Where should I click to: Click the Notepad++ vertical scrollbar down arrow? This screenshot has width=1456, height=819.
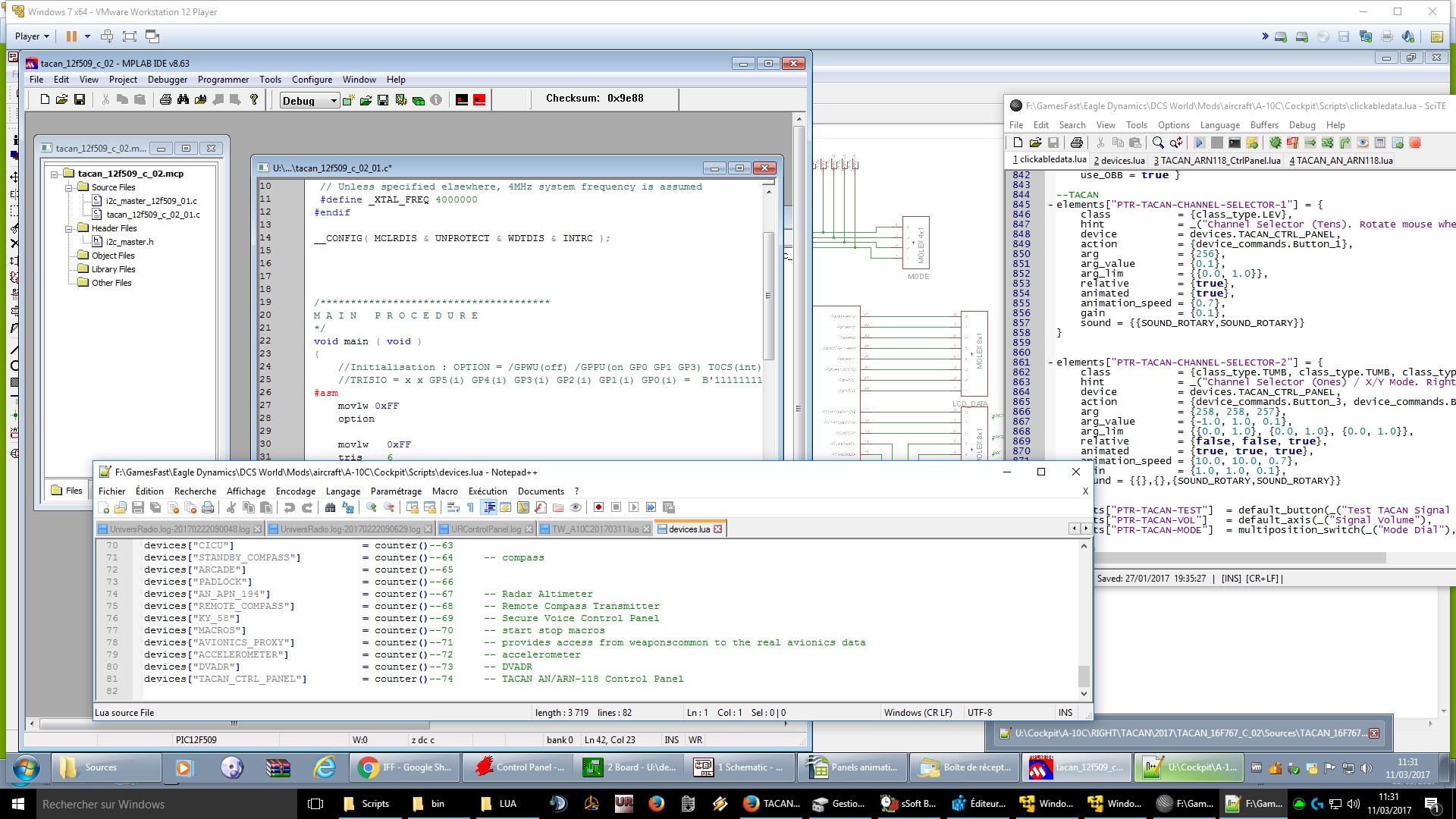(x=1084, y=693)
